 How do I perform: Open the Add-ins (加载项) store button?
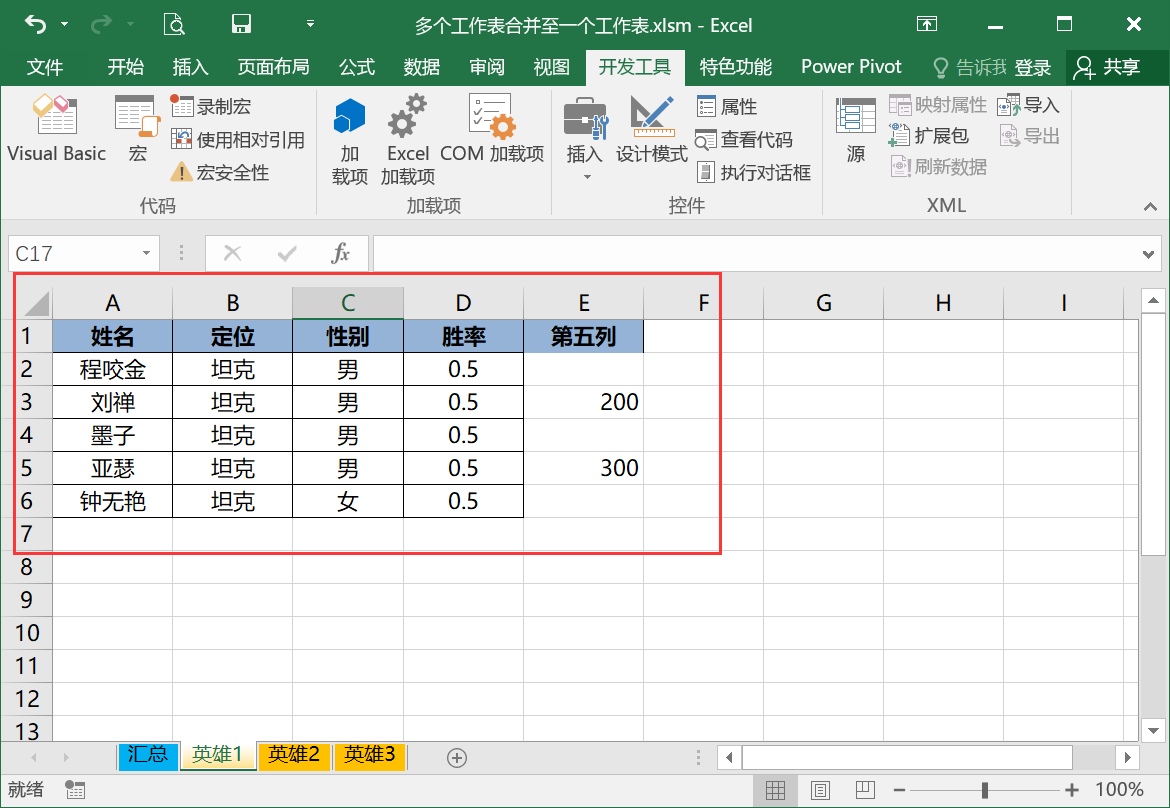tap(350, 140)
